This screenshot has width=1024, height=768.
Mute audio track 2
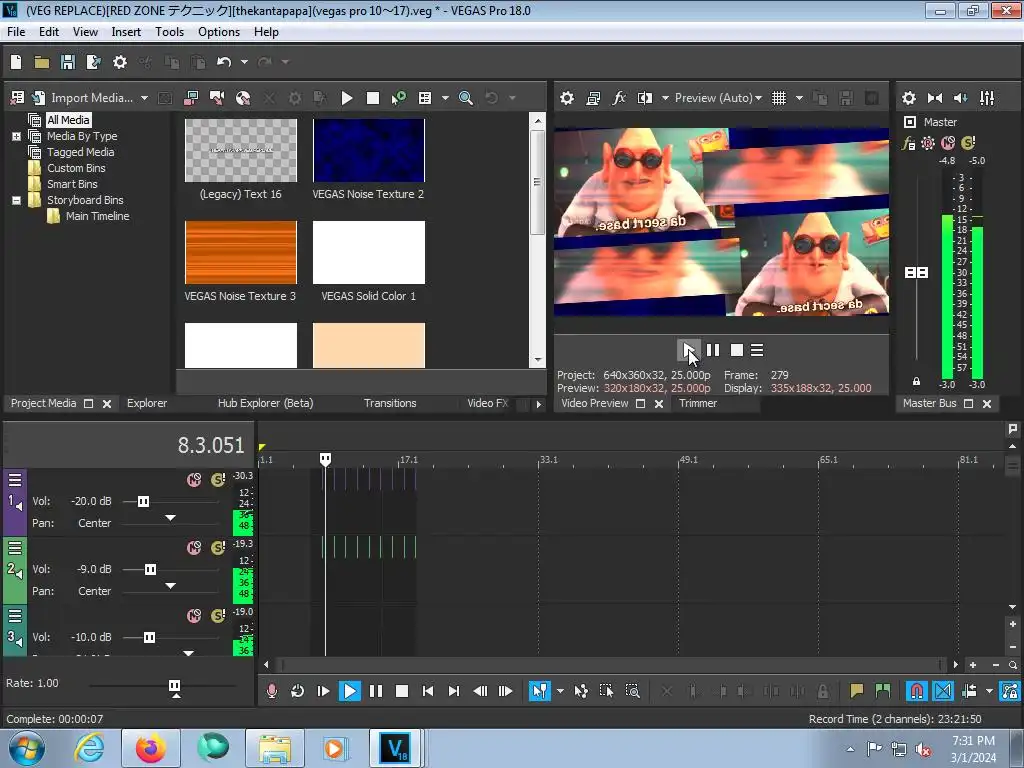[194, 548]
